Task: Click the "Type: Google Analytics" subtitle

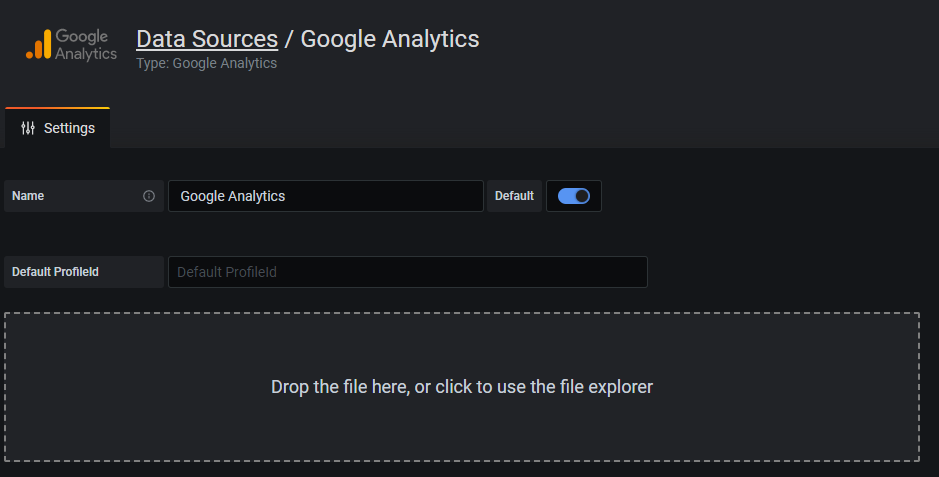Action: point(207,63)
